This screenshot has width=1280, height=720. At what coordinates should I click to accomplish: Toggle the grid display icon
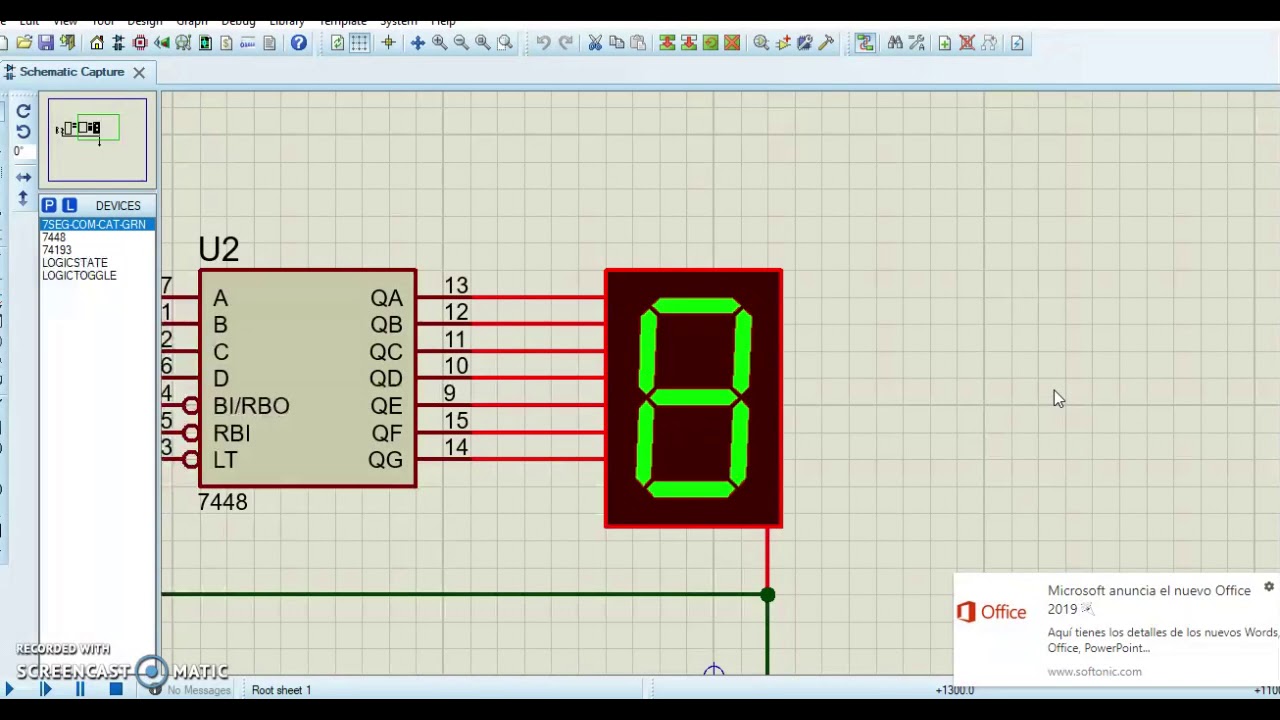click(x=360, y=43)
